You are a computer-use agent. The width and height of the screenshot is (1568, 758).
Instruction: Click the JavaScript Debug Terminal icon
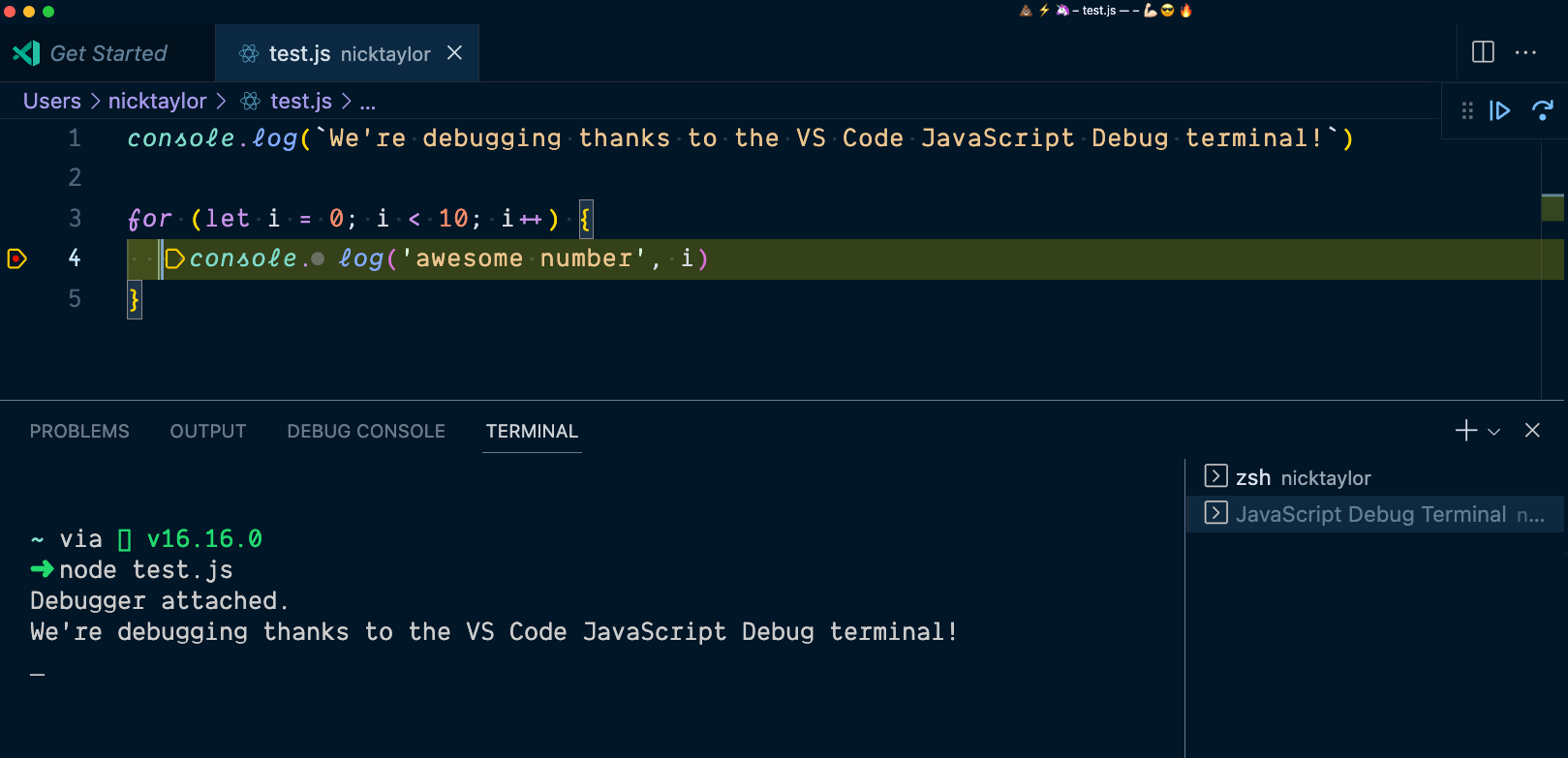point(1215,513)
